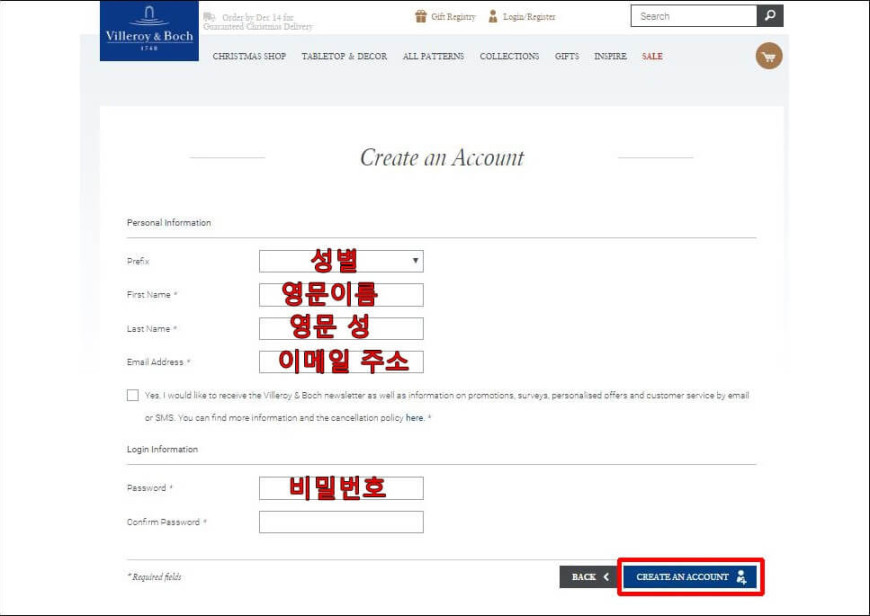Screen dimensions: 870x616
Task: Open the Prefix dropdown
Action: tap(341, 261)
